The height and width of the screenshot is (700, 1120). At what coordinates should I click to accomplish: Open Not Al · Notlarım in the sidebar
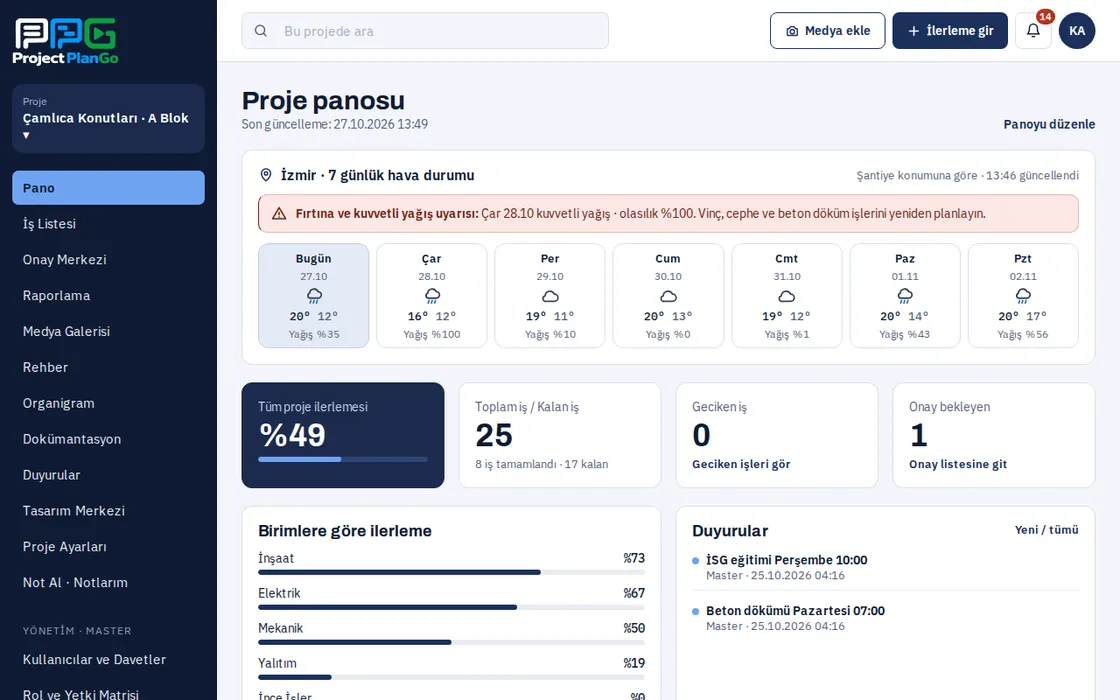109,582
